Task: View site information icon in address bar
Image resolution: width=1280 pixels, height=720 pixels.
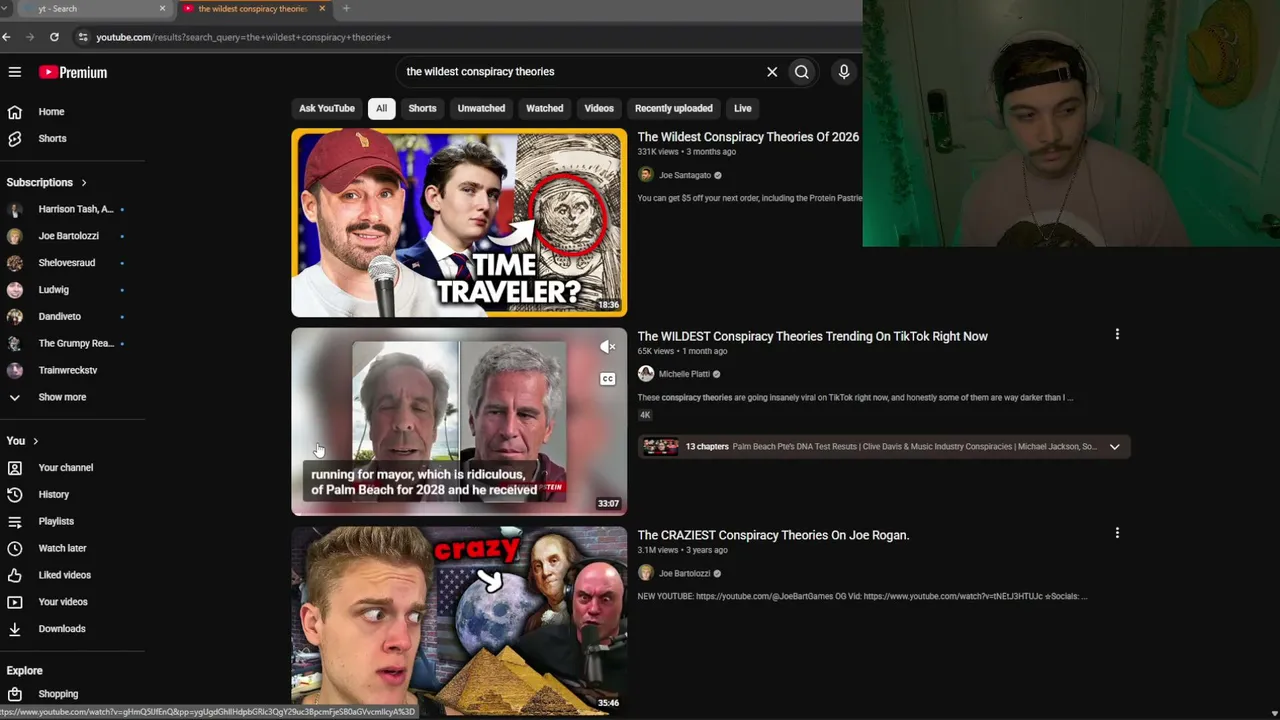Action: click(x=83, y=37)
